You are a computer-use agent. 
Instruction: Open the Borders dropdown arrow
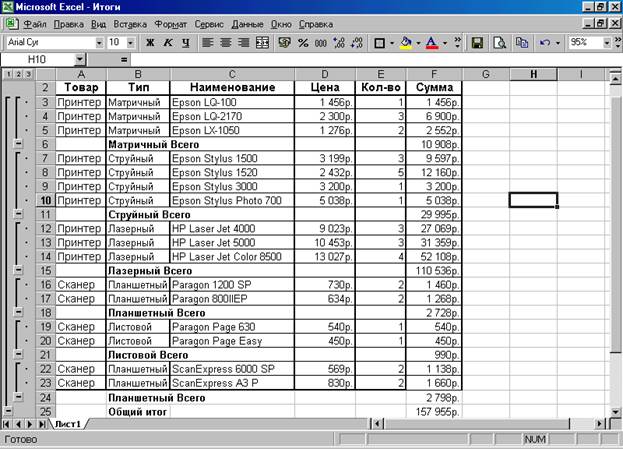pos(392,43)
